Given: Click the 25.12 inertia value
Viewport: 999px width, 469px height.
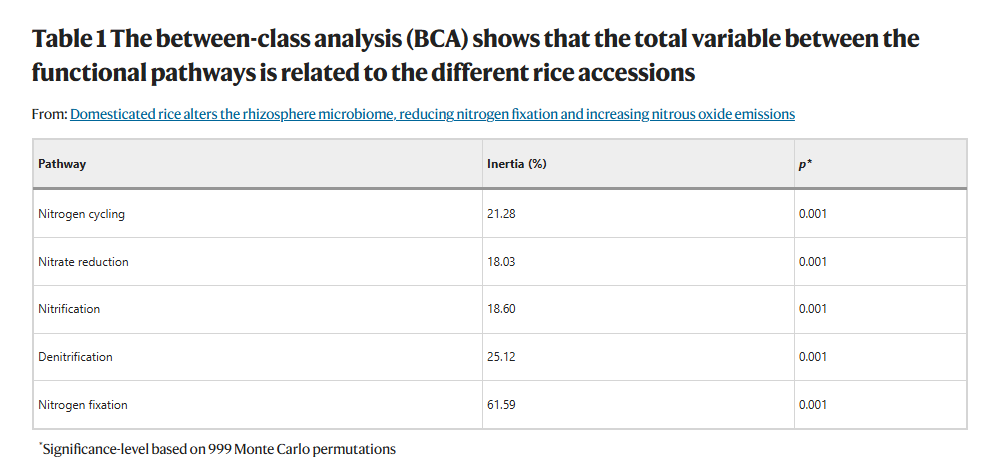Looking at the screenshot, I should click(501, 357).
